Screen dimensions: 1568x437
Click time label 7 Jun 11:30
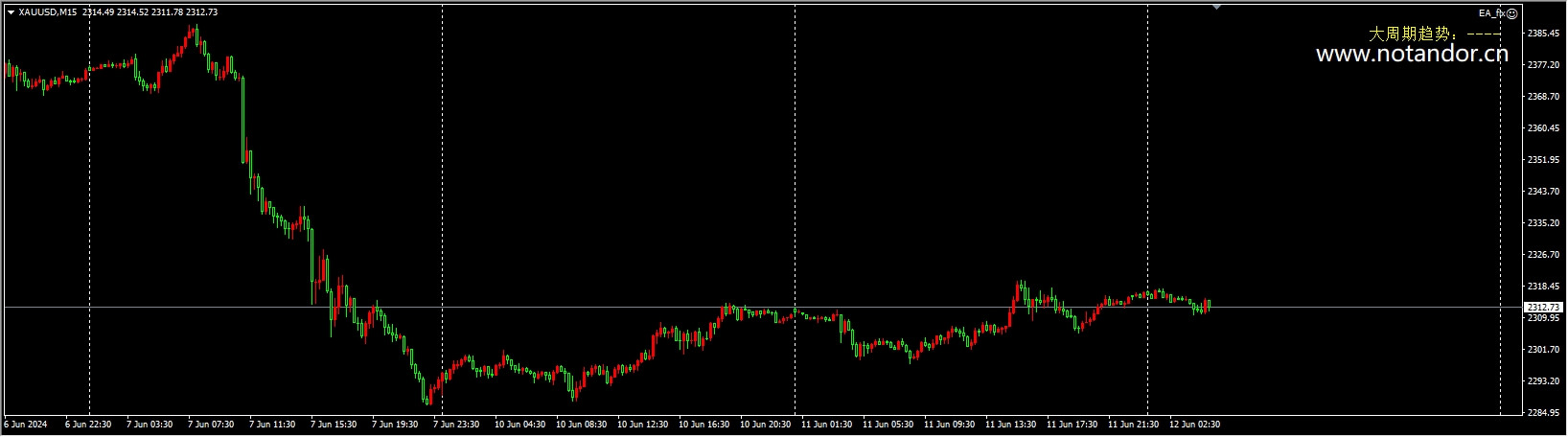coord(272,424)
